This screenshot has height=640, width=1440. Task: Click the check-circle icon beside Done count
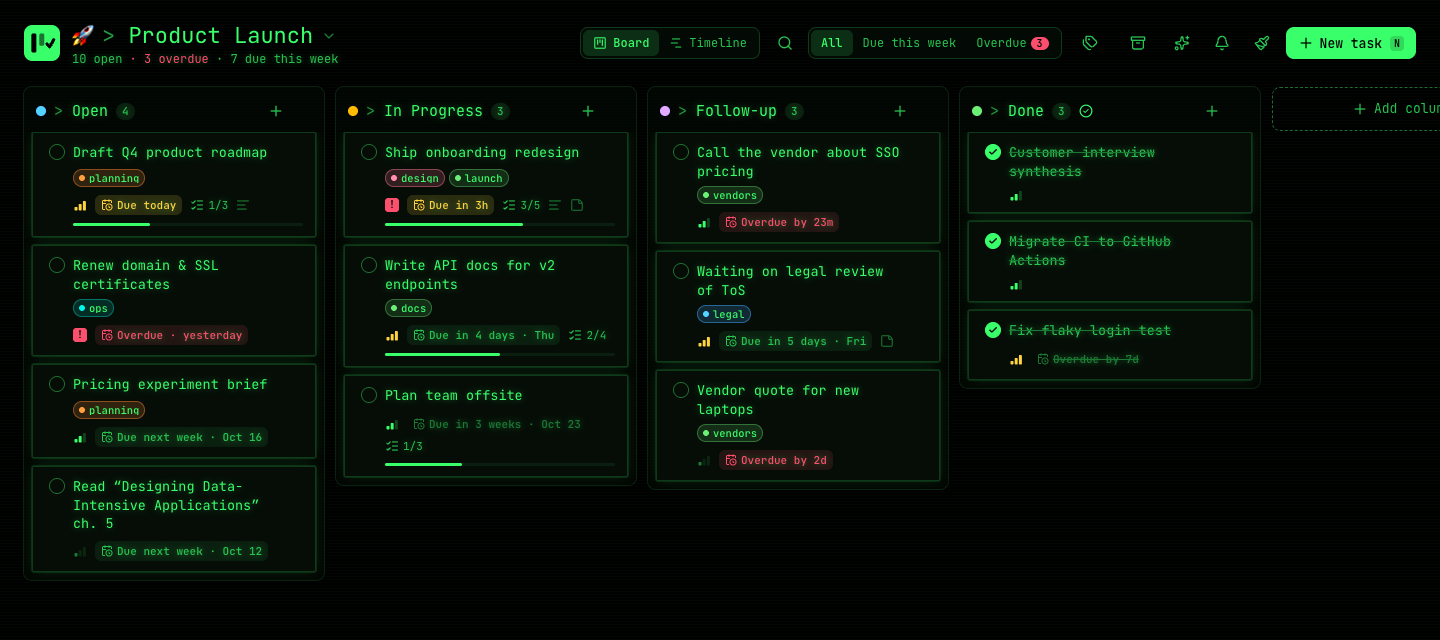(1086, 111)
